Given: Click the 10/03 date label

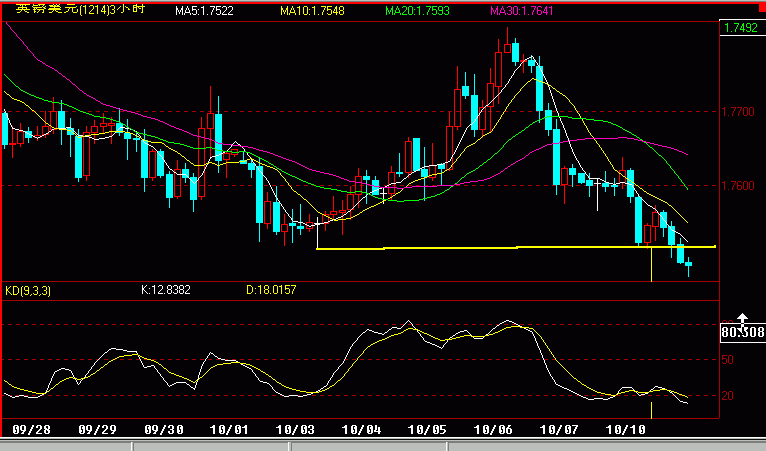Looking at the screenshot, I should click(295, 430).
